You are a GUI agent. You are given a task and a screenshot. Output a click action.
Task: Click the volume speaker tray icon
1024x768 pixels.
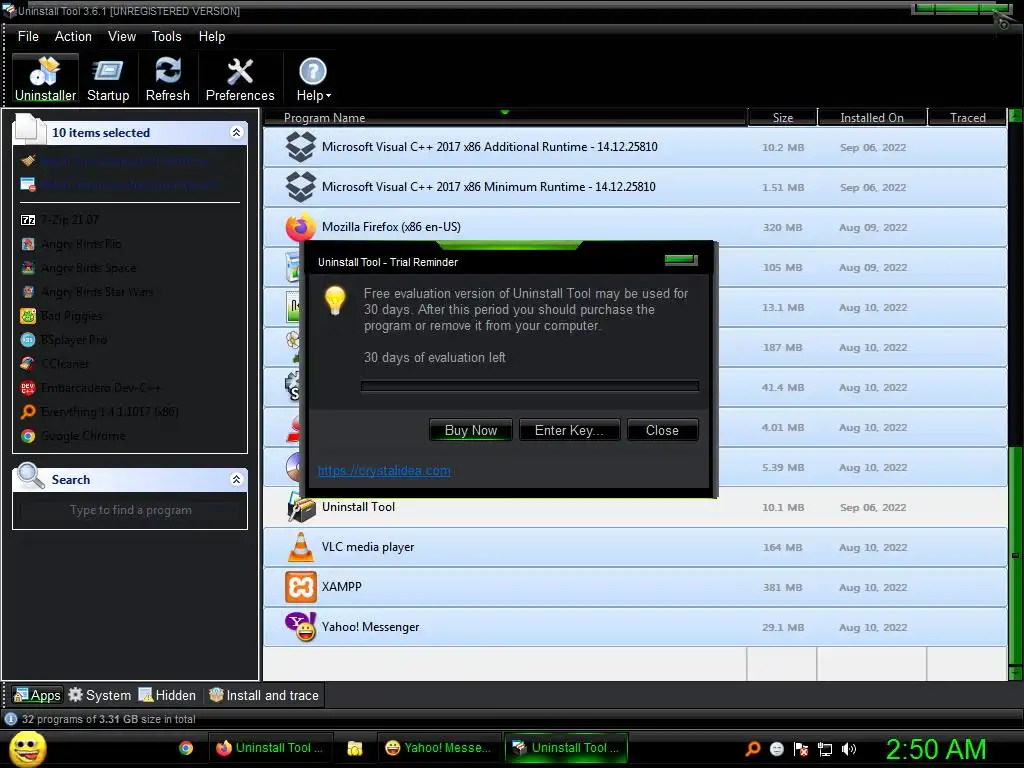[x=849, y=749]
